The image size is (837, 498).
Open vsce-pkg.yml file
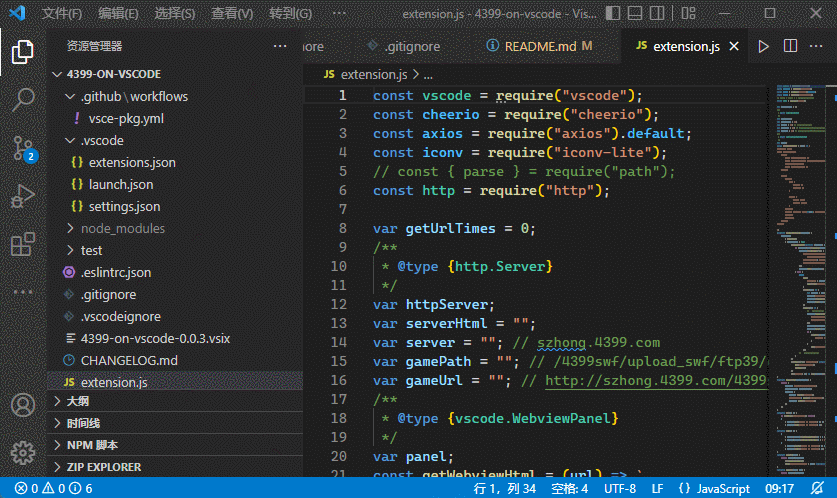point(175,118)
